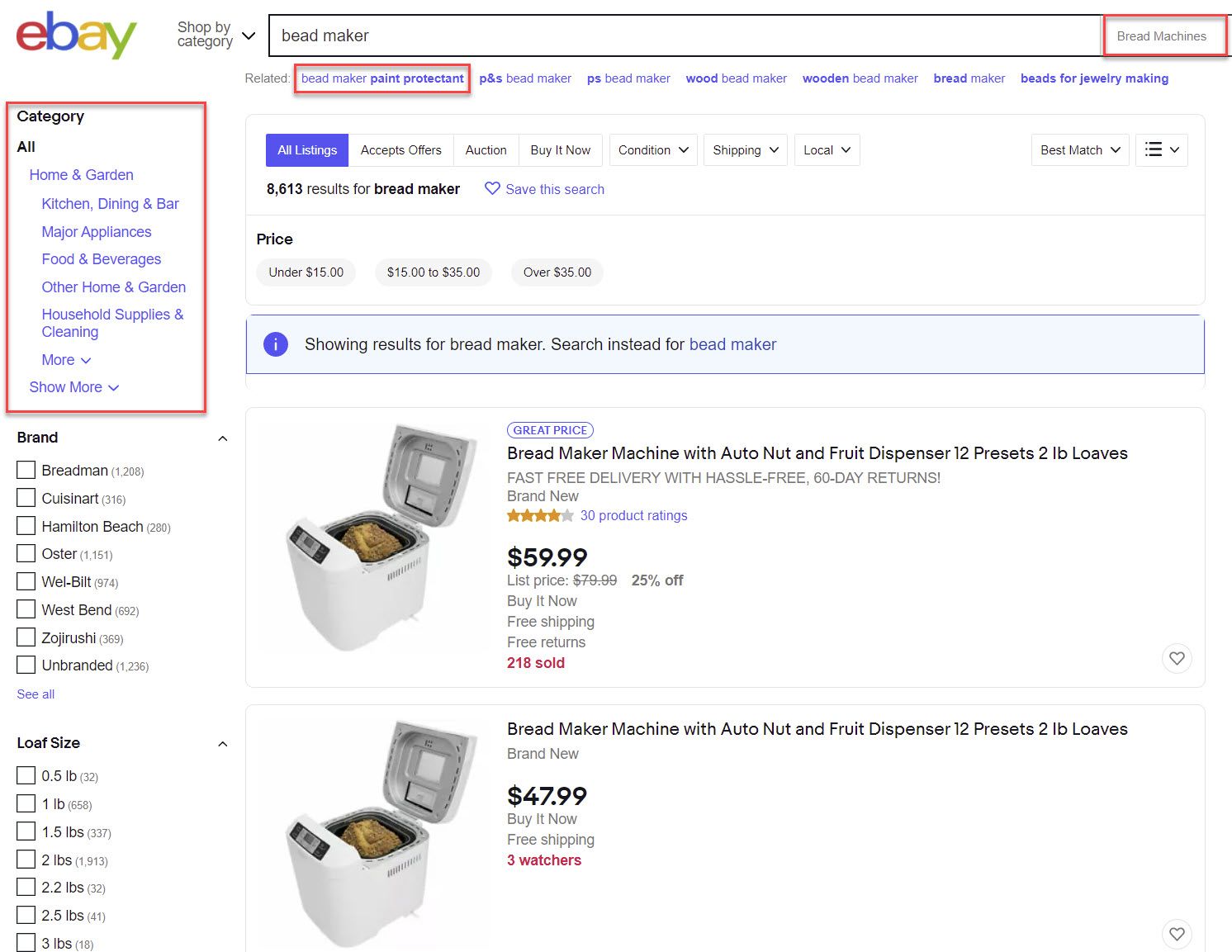The height and width of the screenshot is (952, 1232).
Task: Open Household Supplies & Cleaning category
Action: point(112,323)
